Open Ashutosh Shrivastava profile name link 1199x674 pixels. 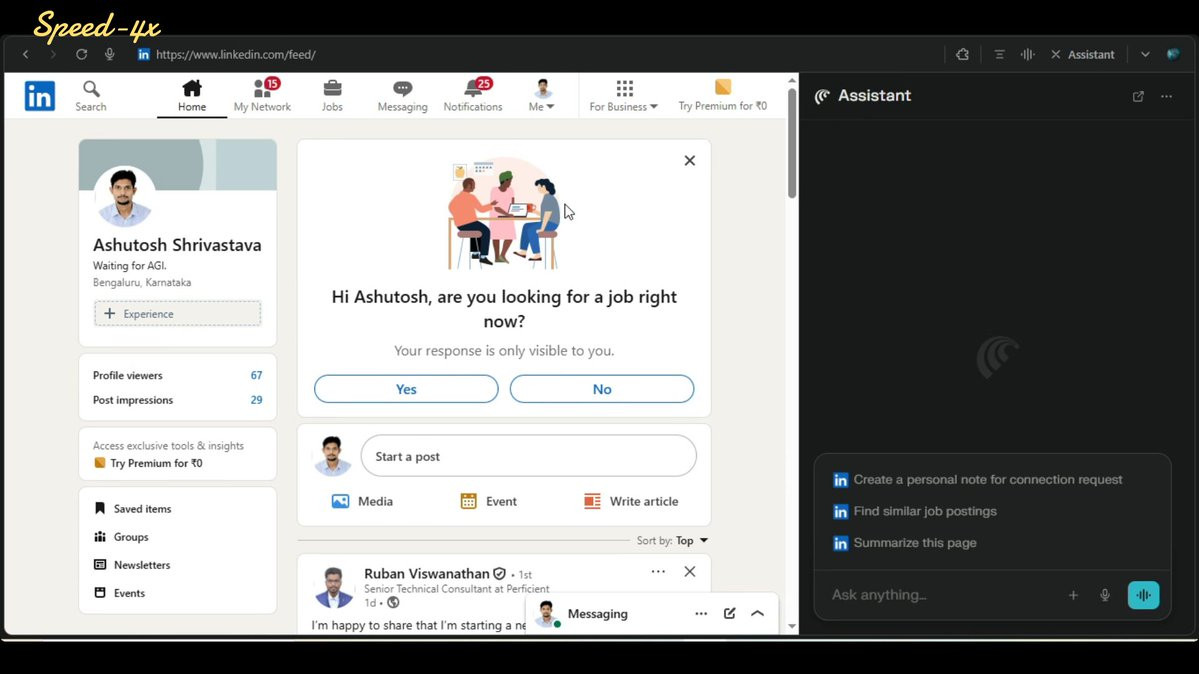[177, 245]
